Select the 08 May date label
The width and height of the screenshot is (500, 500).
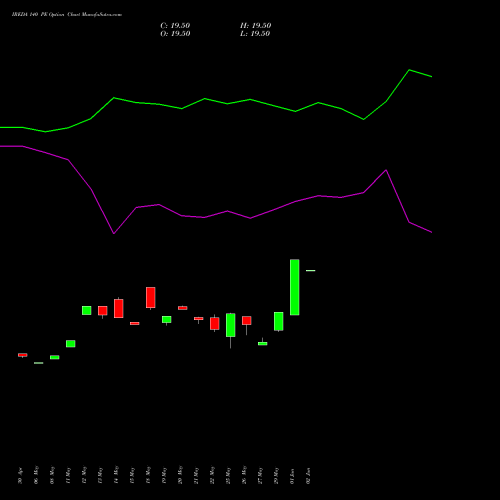52,475
